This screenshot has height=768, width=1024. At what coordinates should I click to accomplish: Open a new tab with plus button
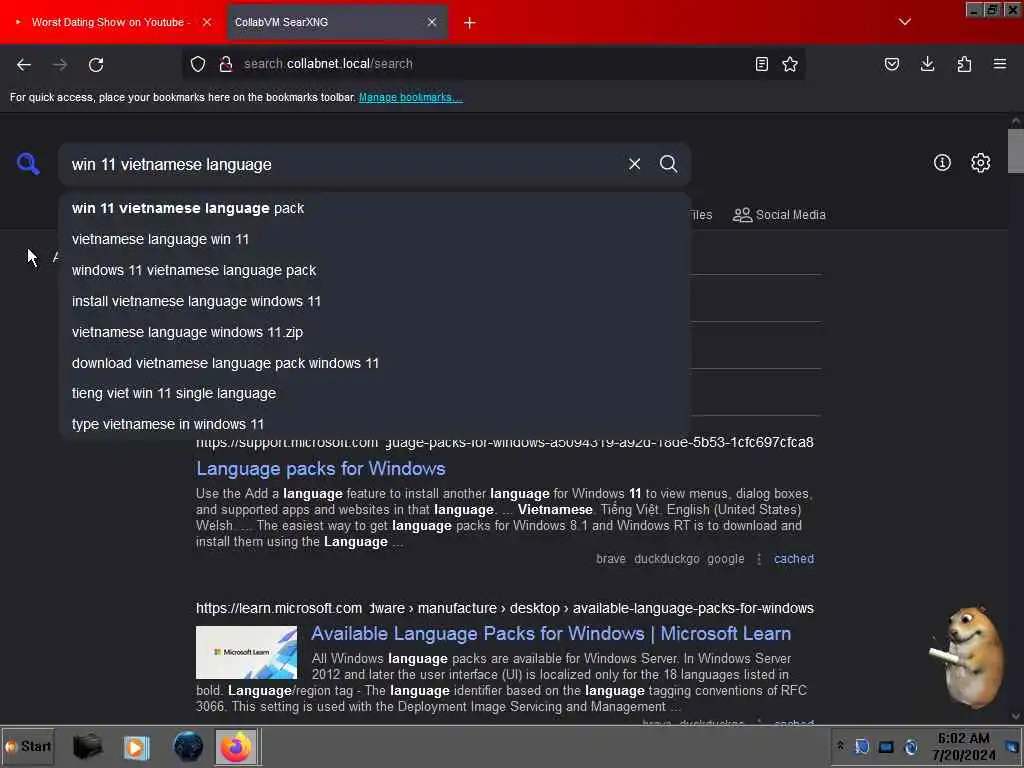pos(470,23)
